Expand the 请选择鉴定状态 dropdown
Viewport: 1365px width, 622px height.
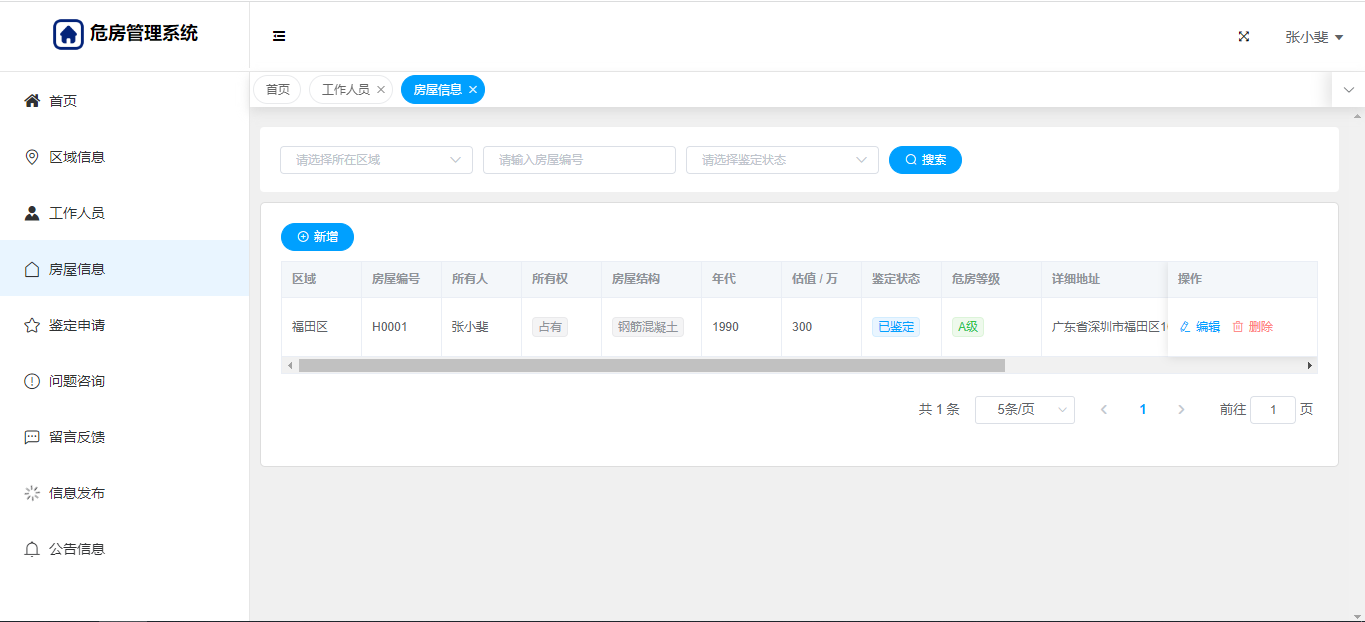click(x=782, y=160)
